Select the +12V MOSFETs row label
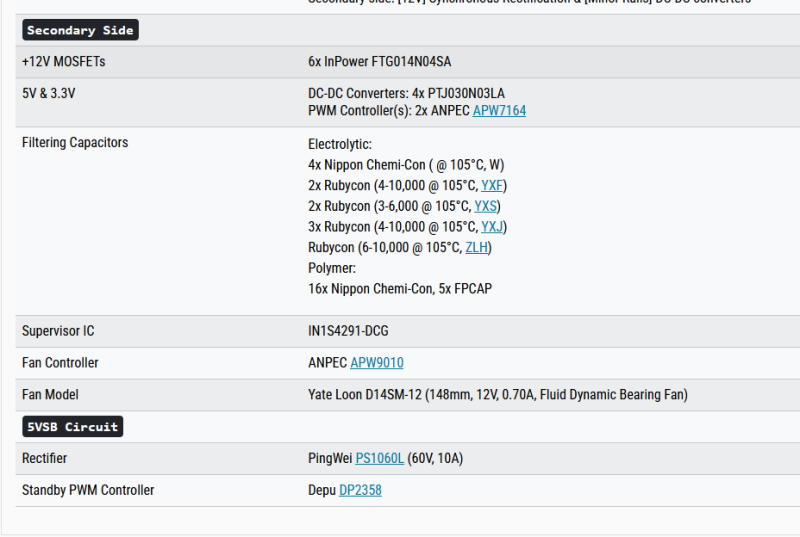Viewport: 800px width, 537px height. click(x=64, y=62)
